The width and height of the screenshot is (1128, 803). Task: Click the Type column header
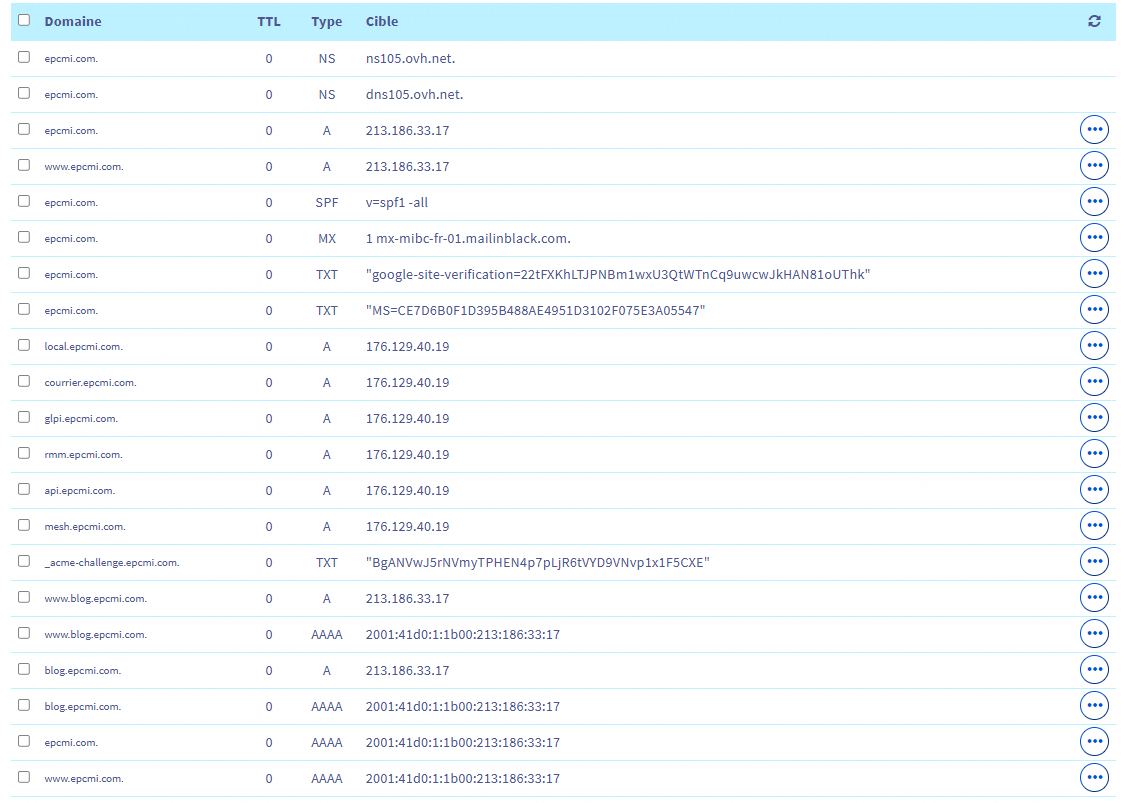click(326, 21)
